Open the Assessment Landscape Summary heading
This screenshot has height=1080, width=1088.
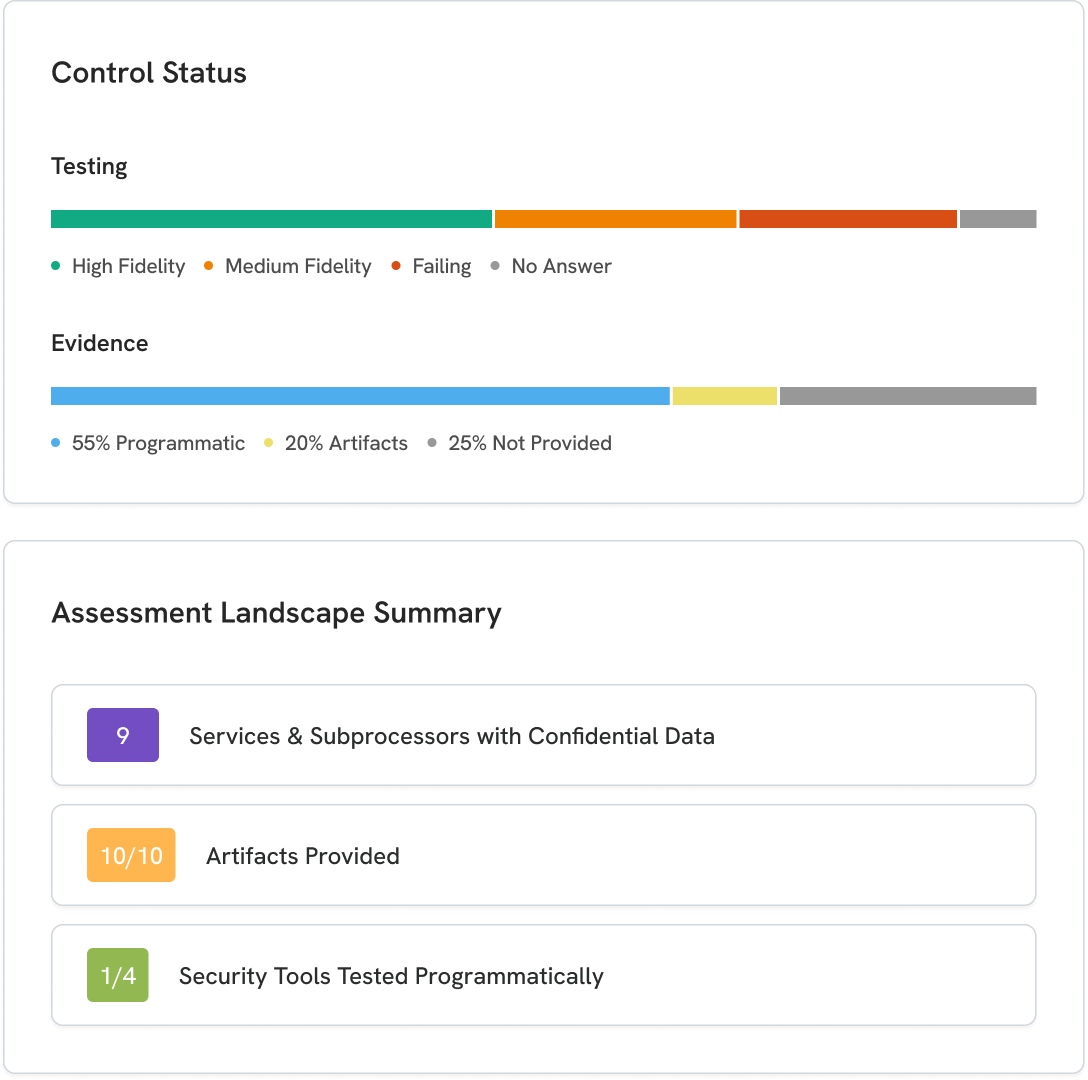[276, 613]
